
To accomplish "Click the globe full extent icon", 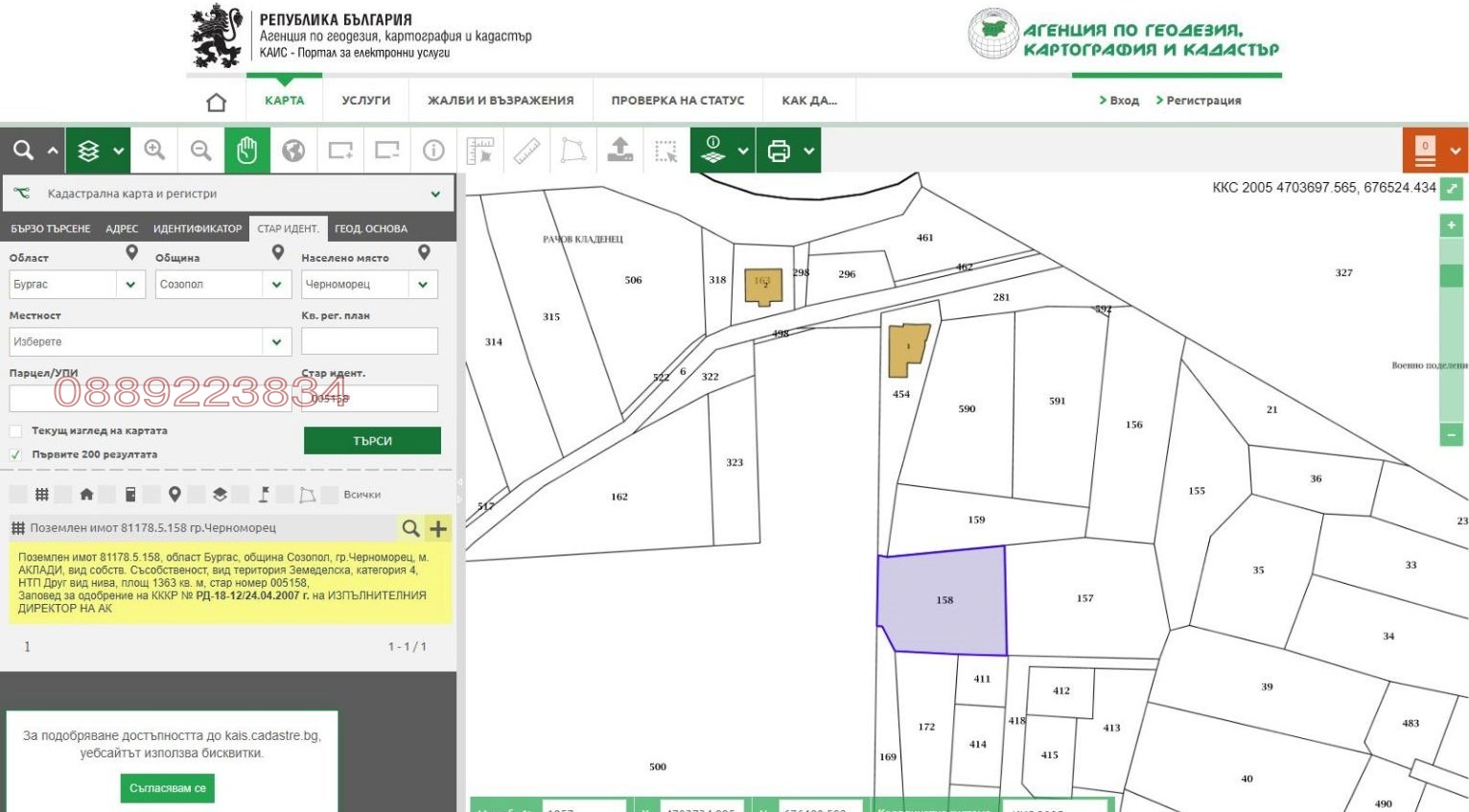I will coord(293,151).
